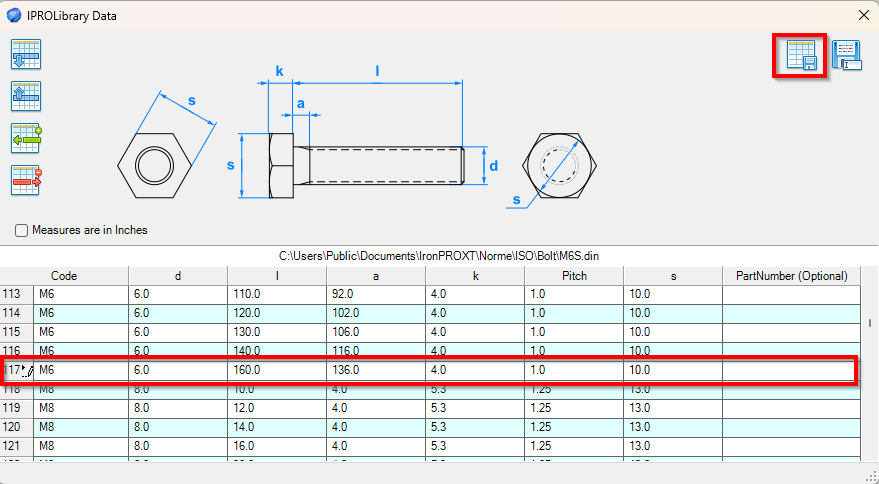Image resolution: width=879 pixels, height=484 pixels.
Task: Click the 5.3 k cell in row 119
Action: pos(475,408)
